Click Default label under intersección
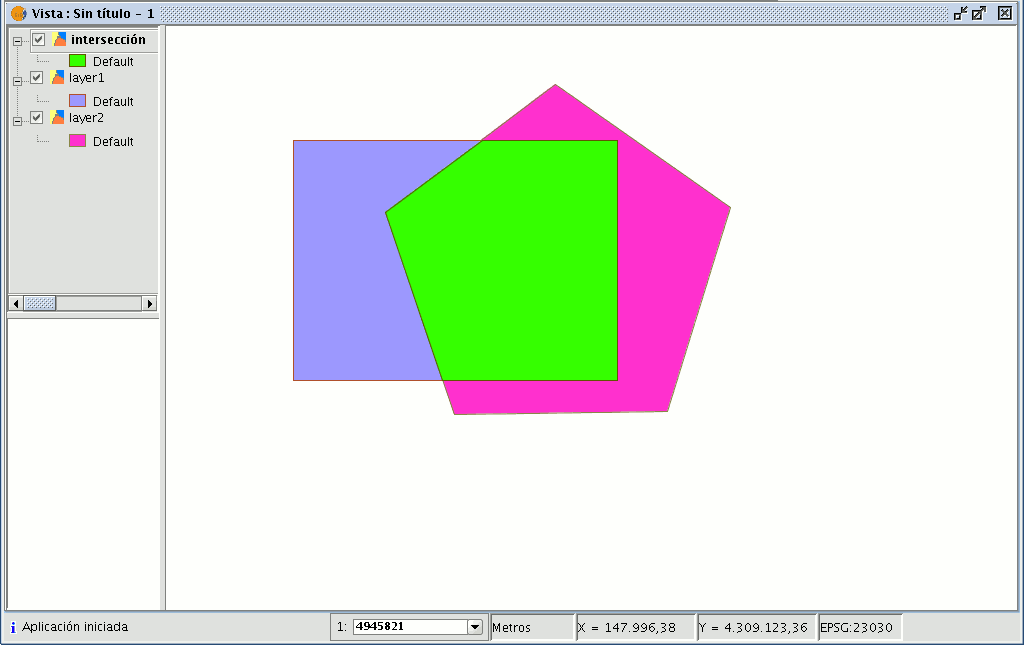Screen dimensions: 1024x645 coord(113,61)
